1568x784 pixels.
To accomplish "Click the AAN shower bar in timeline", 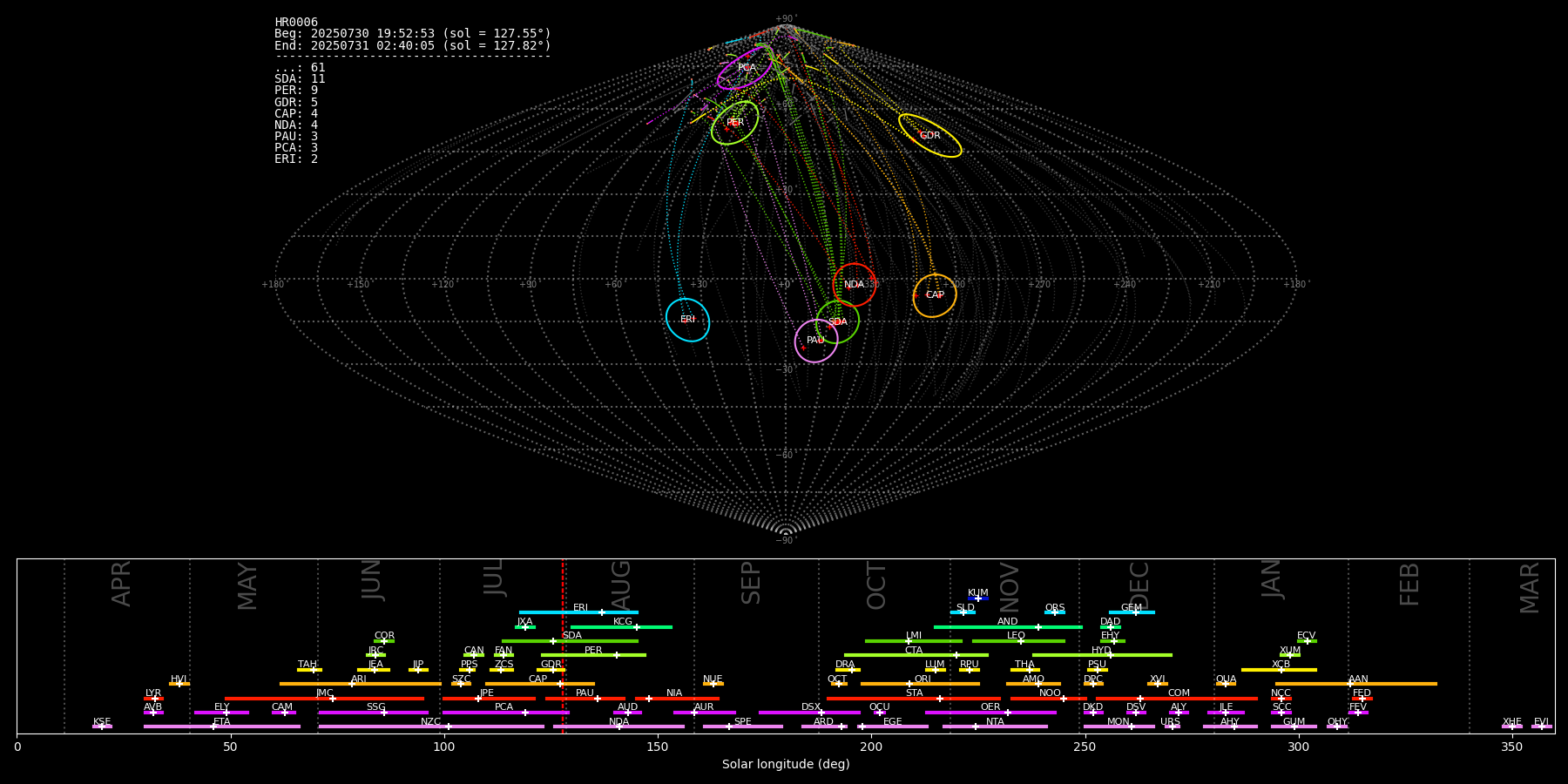I will tap(1356, 684).
